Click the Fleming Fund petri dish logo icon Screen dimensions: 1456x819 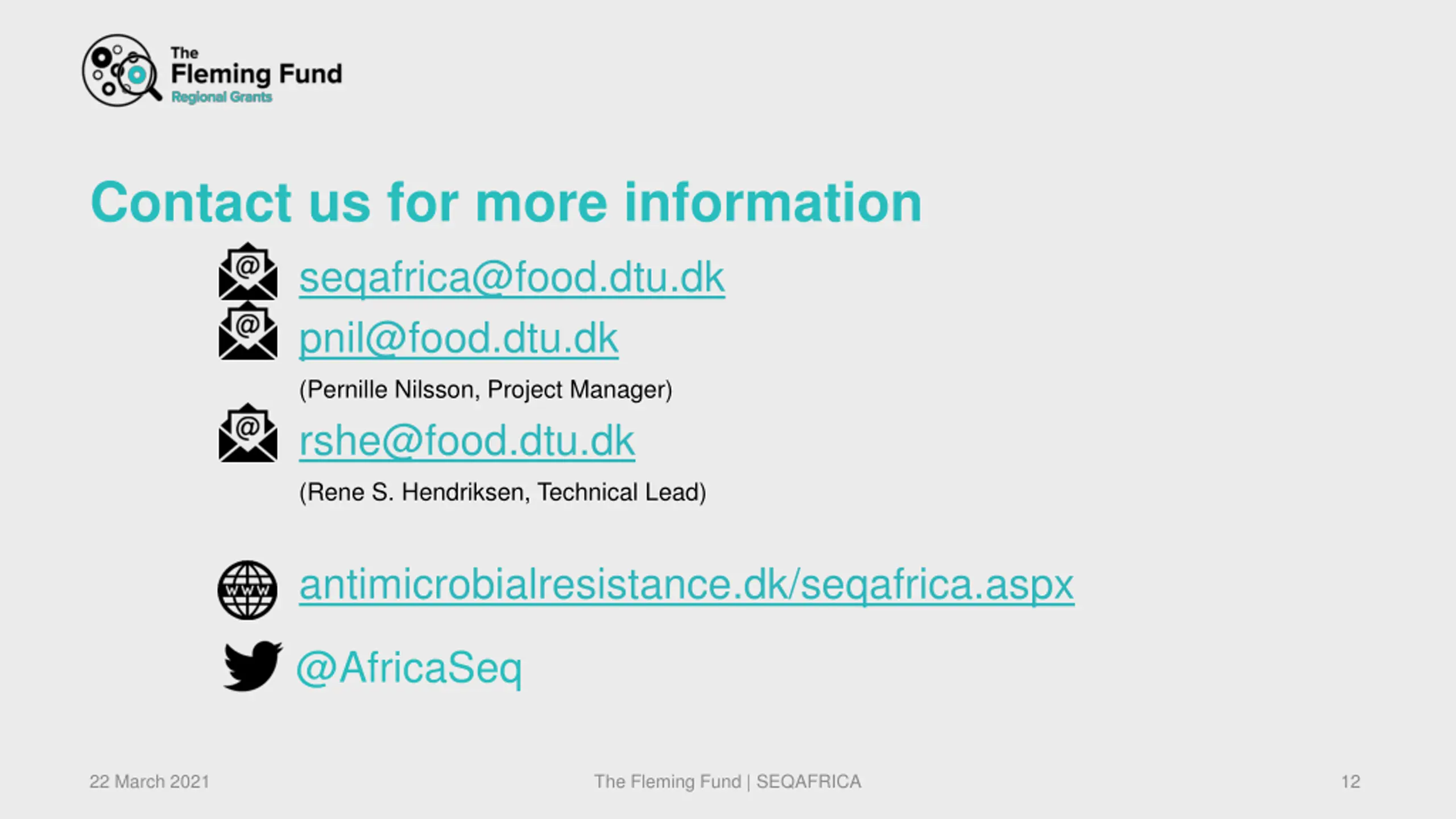[122, 70]
